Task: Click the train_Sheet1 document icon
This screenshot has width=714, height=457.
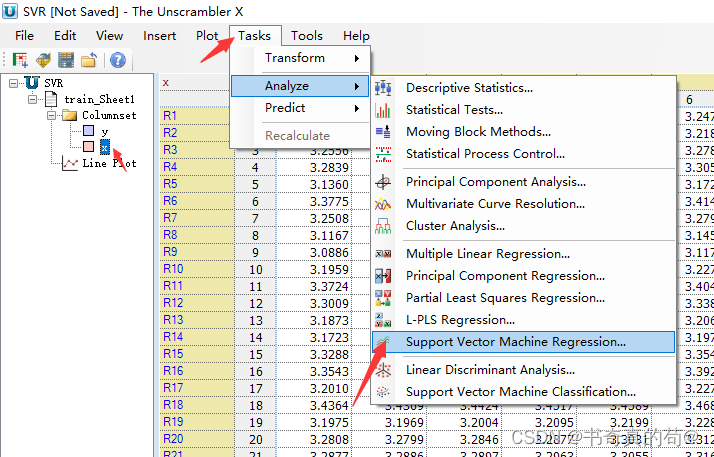Action: tap(51, 99)
